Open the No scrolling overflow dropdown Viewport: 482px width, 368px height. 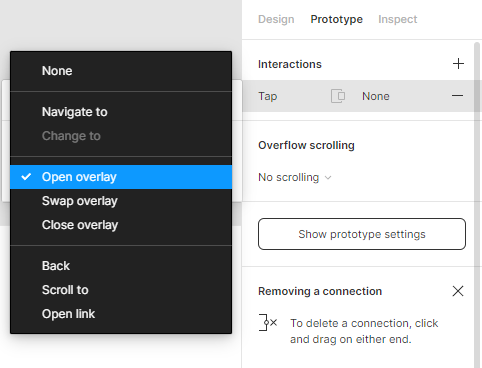(x=295, y=177)
